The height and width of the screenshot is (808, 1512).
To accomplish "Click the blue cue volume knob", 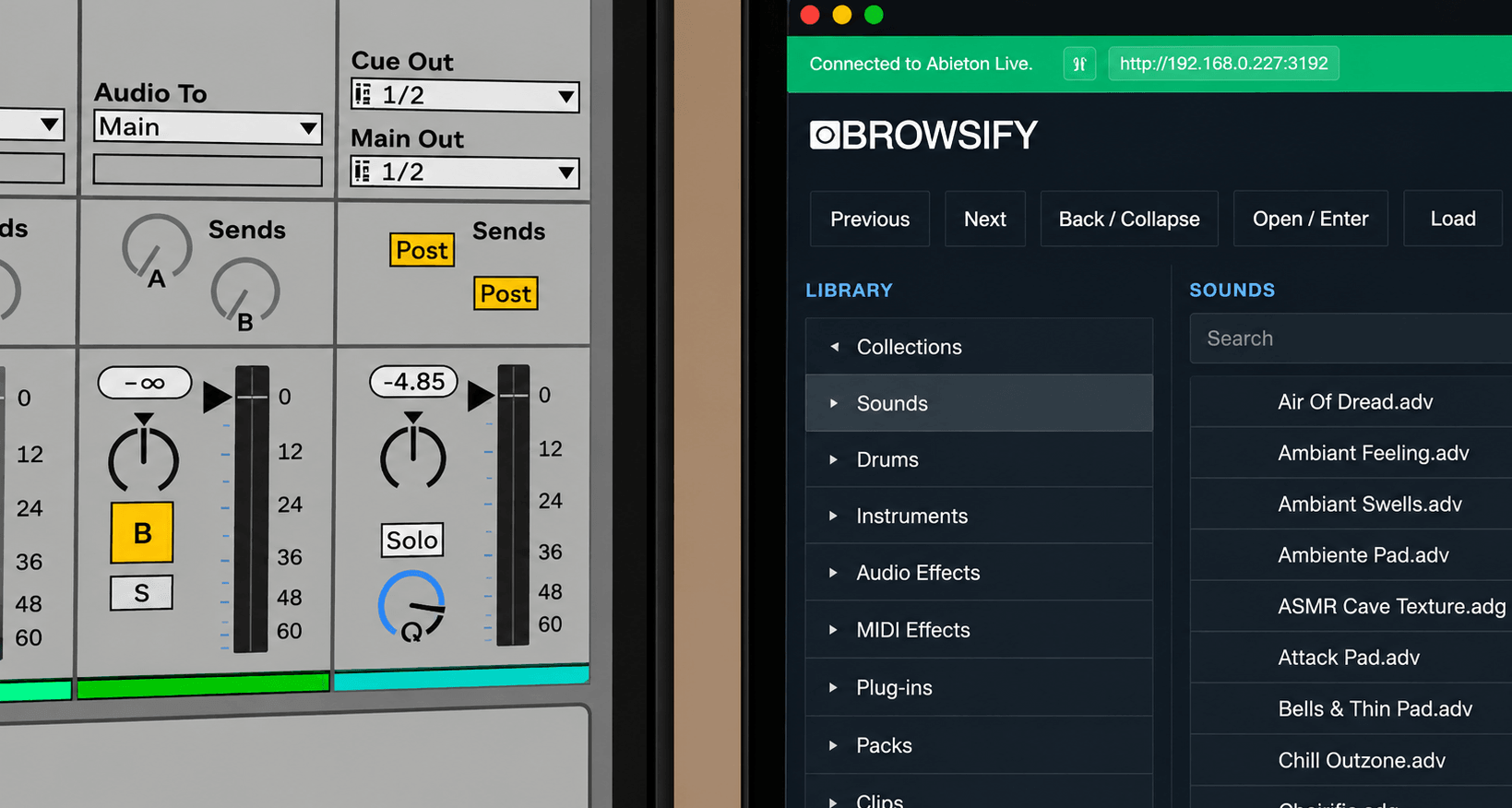I will [x=411, y=605].
